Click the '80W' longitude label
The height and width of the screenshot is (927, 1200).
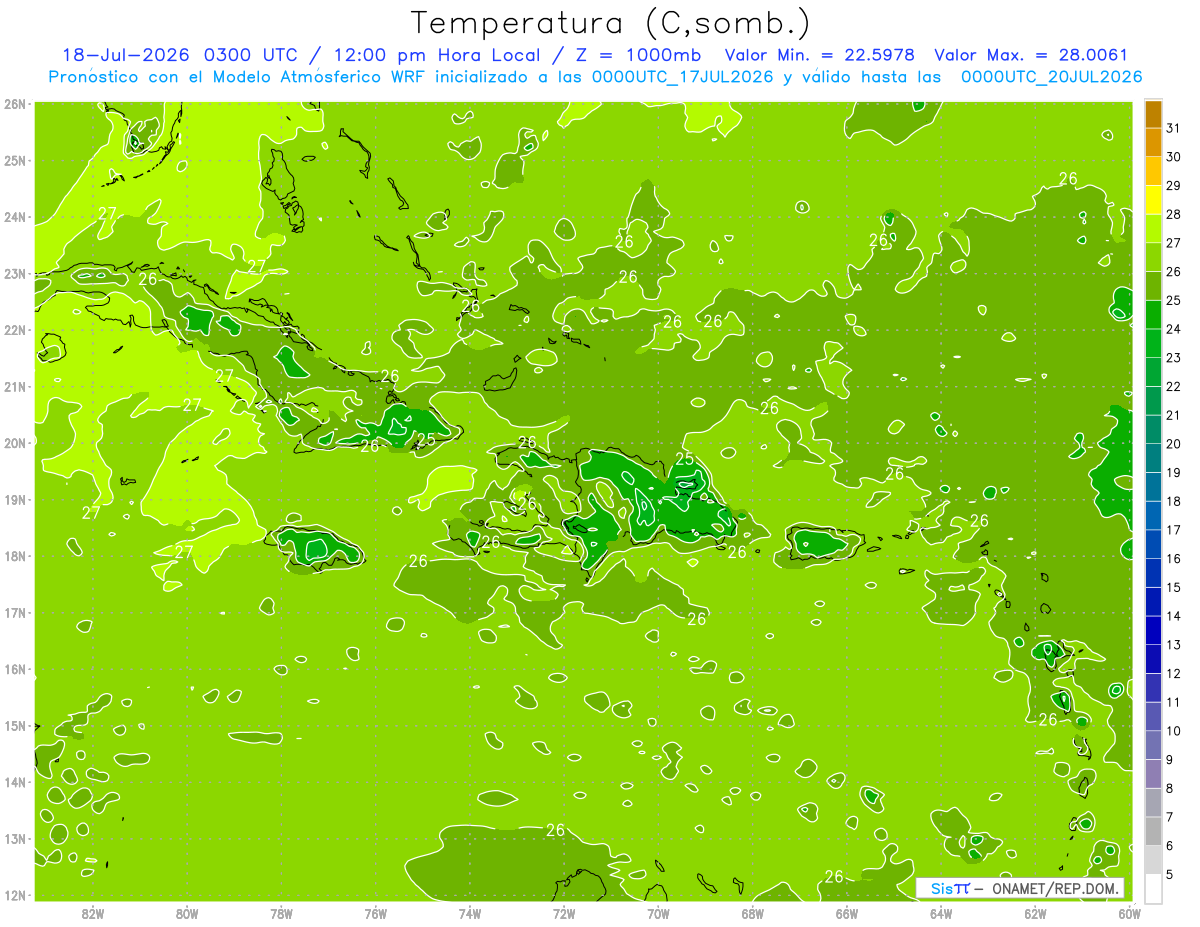[x=187, y=913]
